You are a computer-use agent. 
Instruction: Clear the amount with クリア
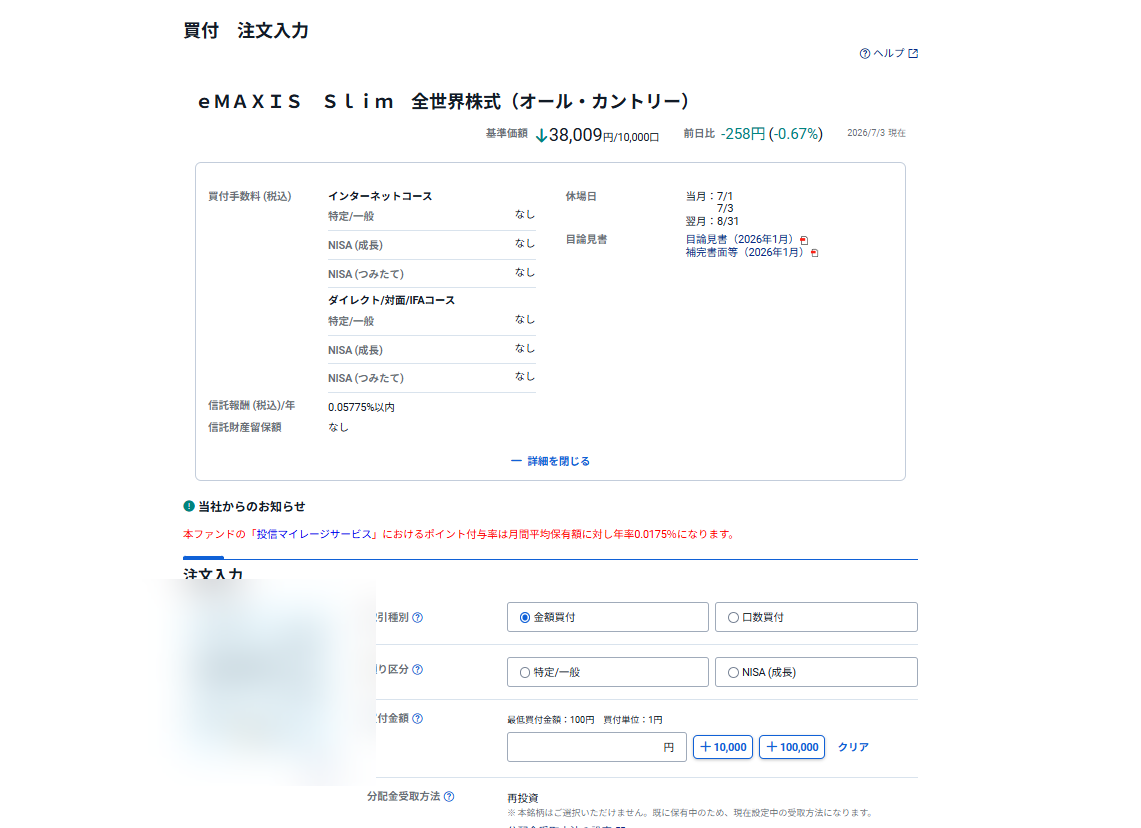tap(853, 747)
